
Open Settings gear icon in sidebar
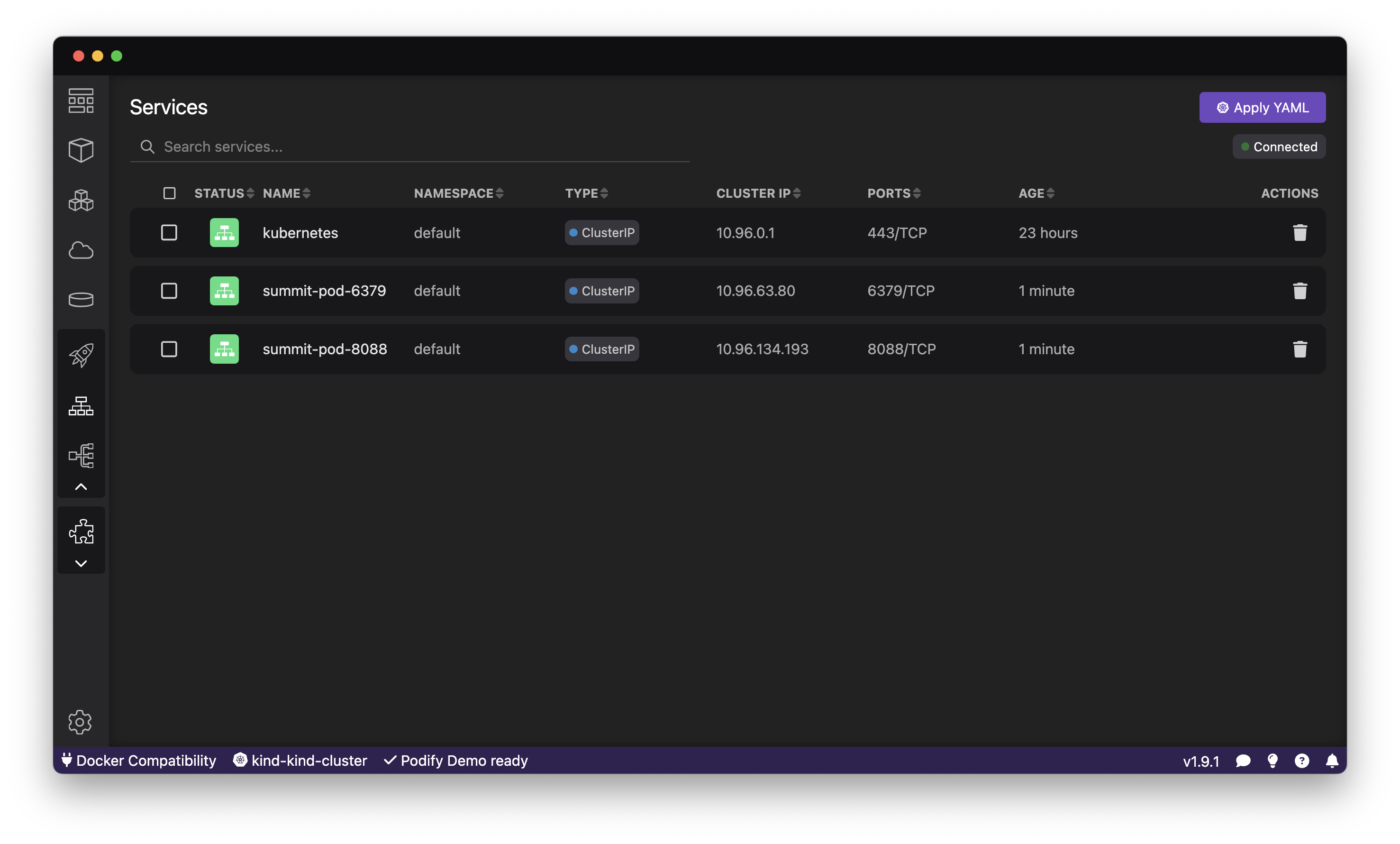[x=80, y=722]
